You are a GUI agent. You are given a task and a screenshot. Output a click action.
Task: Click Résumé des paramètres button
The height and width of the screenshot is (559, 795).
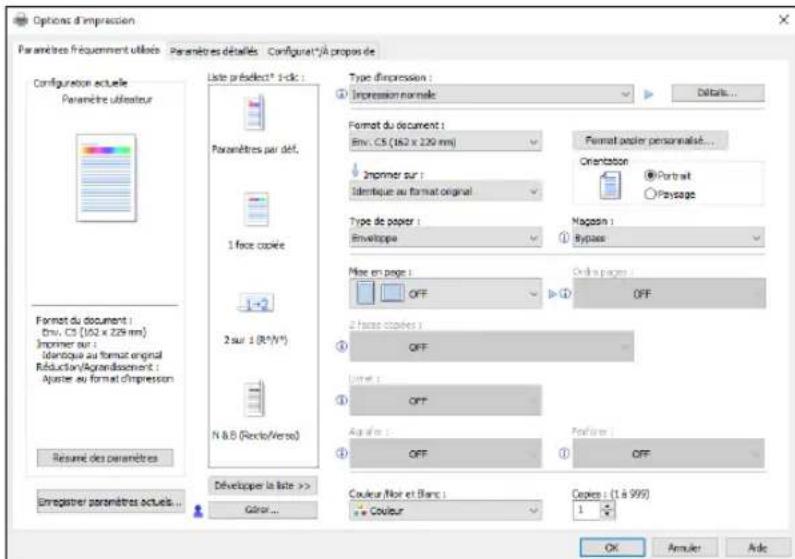(x=105, y=458)
